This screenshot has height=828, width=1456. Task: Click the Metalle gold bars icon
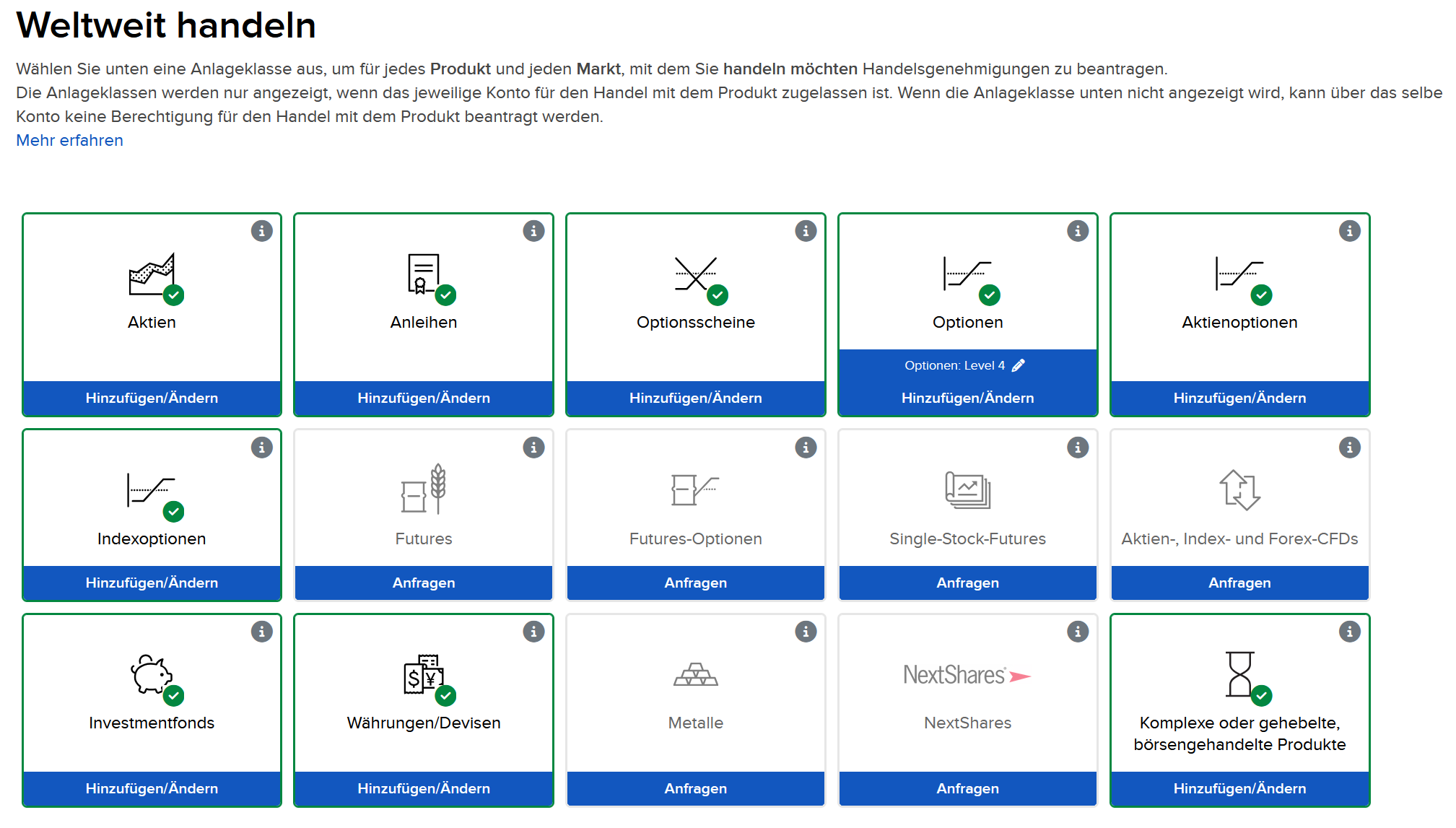695,675
